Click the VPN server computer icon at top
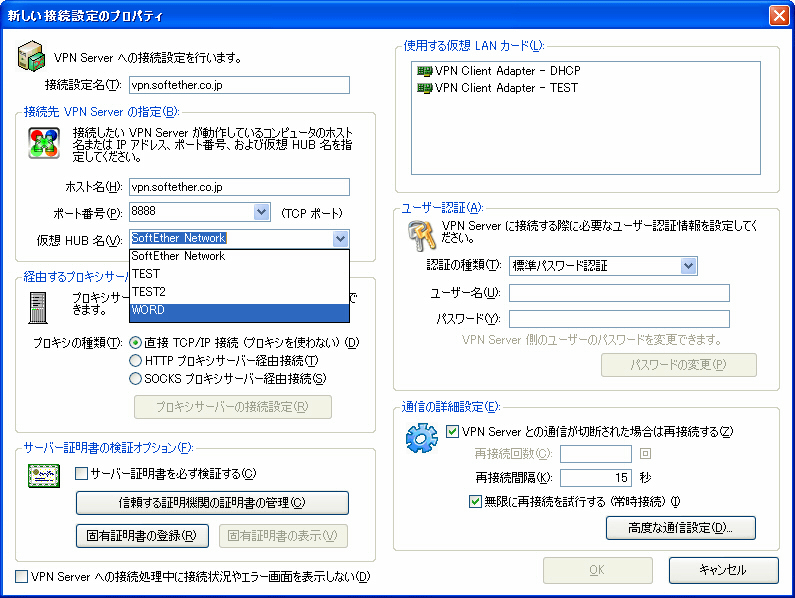 31,56
